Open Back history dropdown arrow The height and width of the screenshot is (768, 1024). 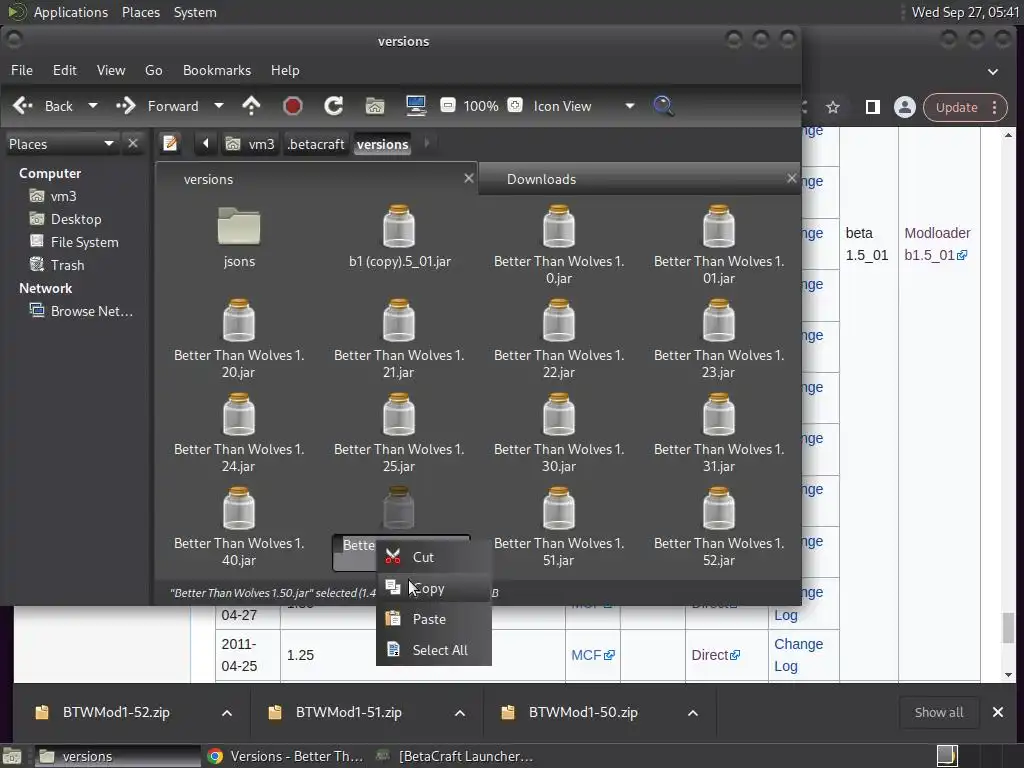(x=93, y=106)
